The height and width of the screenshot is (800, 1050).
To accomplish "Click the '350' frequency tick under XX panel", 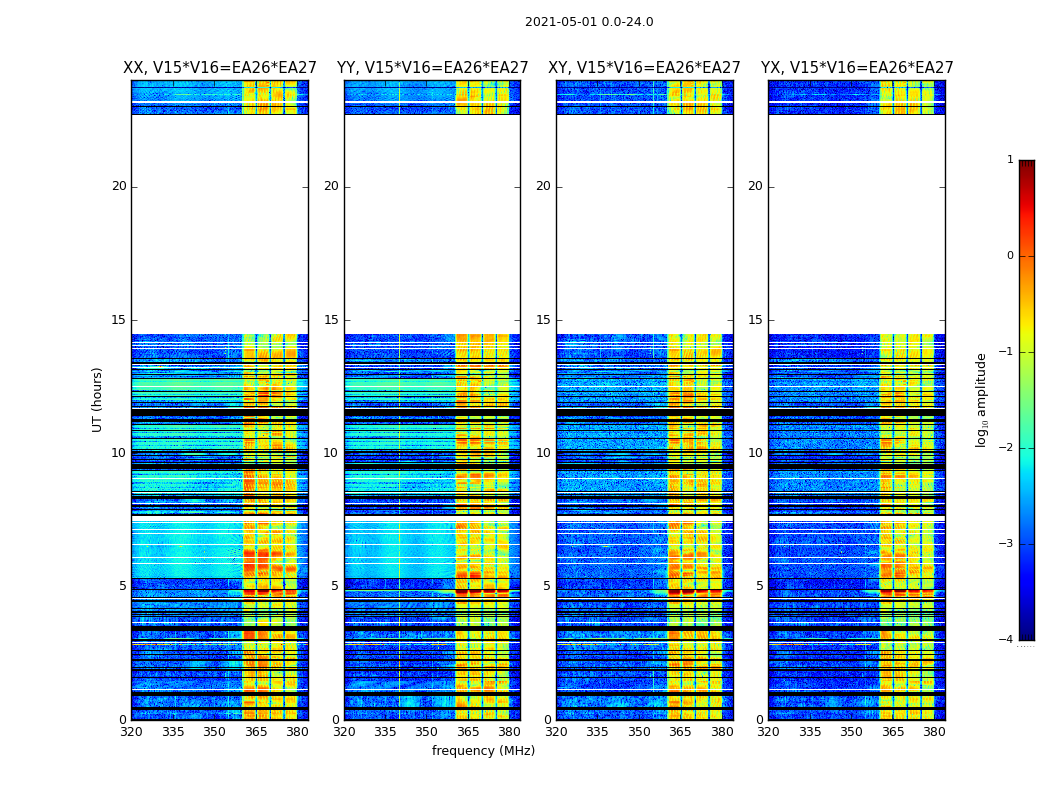I will [x=214, y=732].
